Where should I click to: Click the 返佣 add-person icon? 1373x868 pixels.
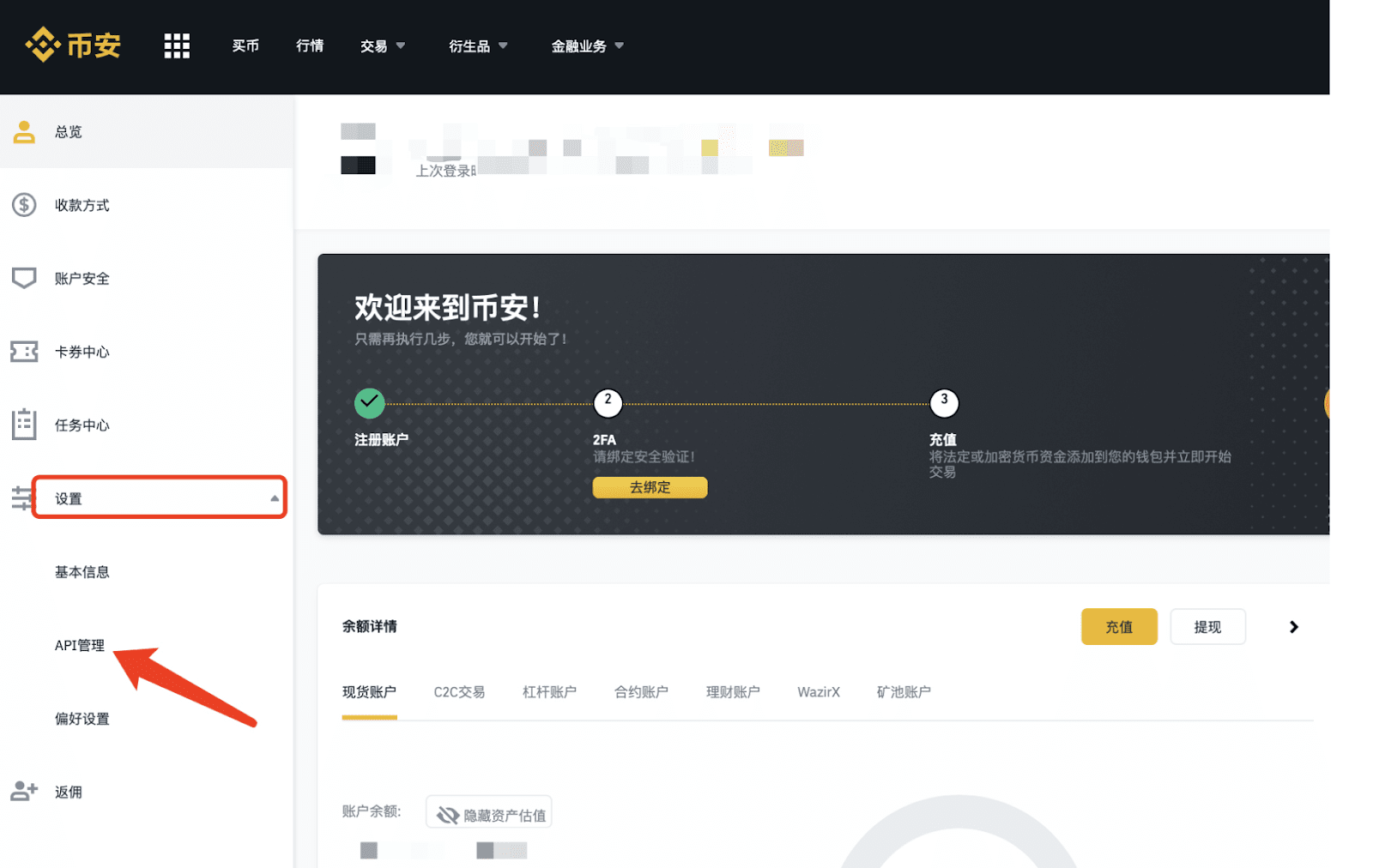click(x=24, y=792)
